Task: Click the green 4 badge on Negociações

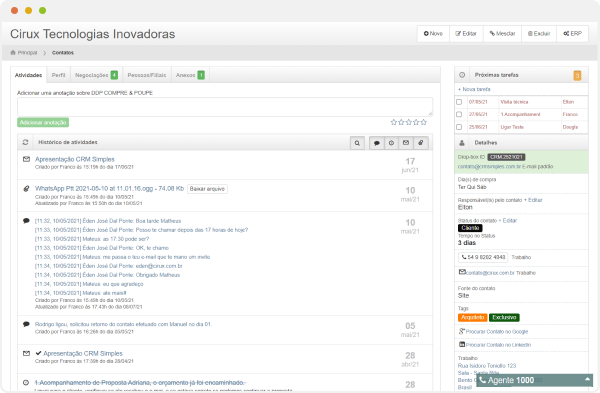Action: (114, 75)
